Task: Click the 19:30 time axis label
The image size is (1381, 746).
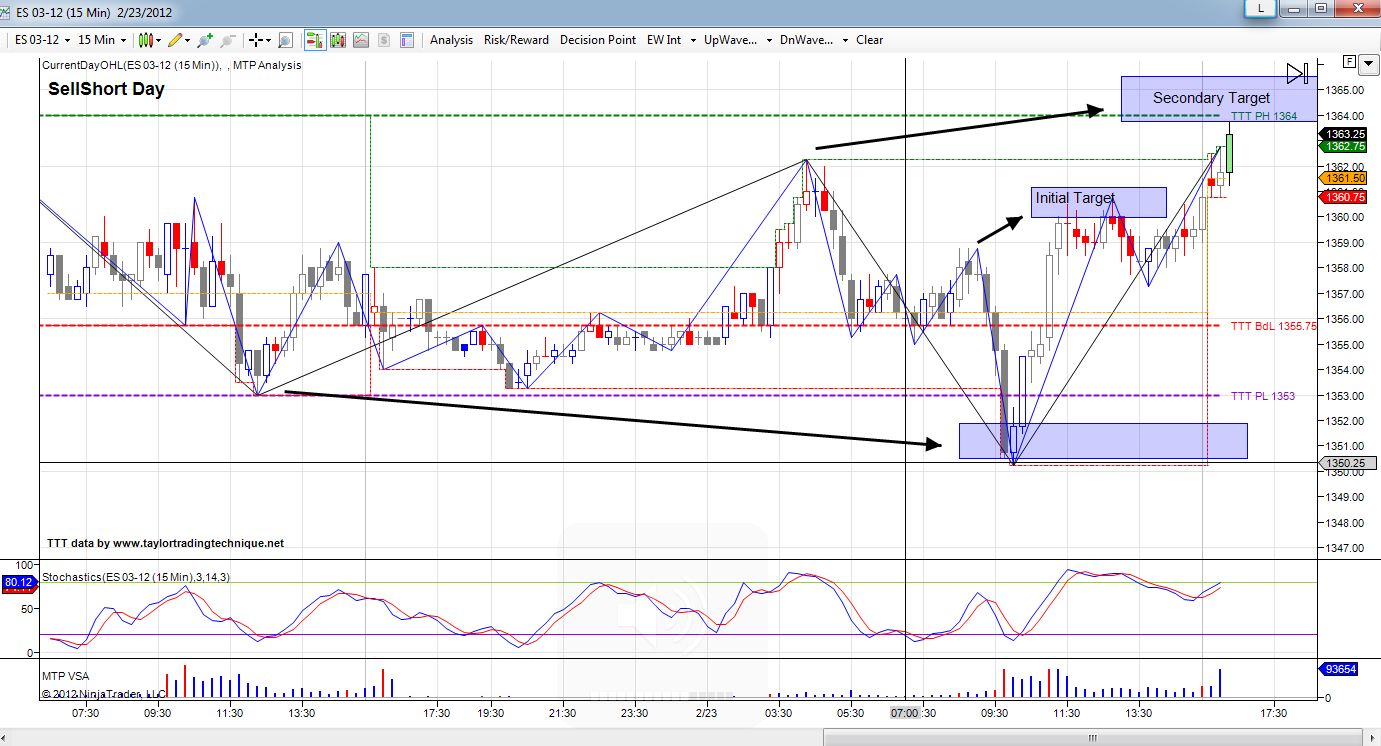Action: [x=490, y=713]
